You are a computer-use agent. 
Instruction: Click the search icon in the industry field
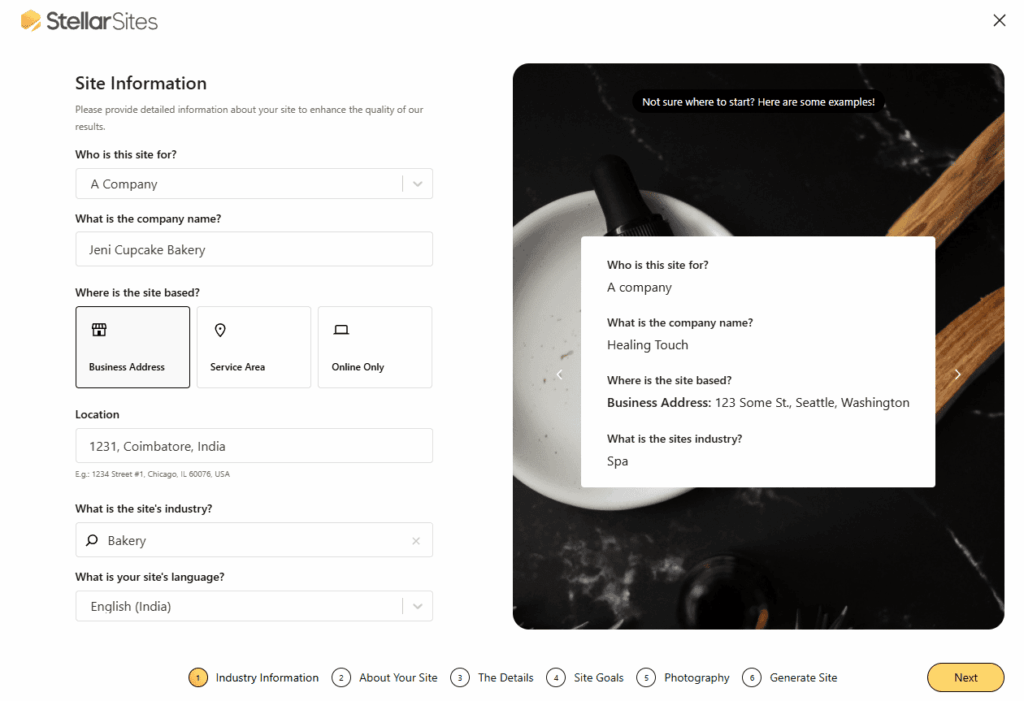pos(93,540)
